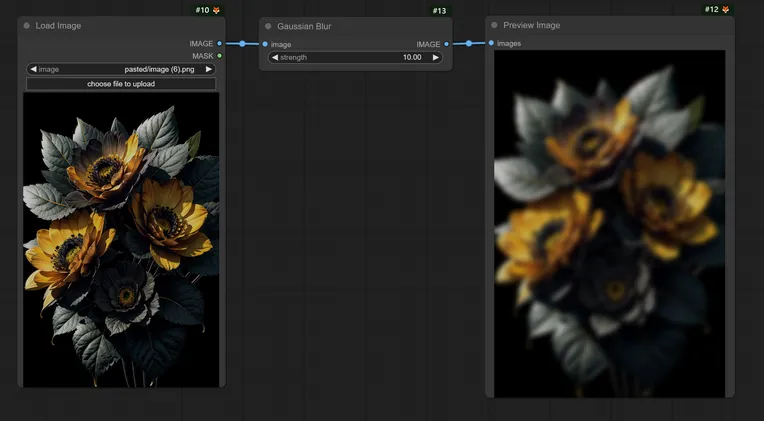Select the Gaussian Blur node title
The height and width of the screenshot is (421, 764).
pyautogui.click(x=304, y=26)
